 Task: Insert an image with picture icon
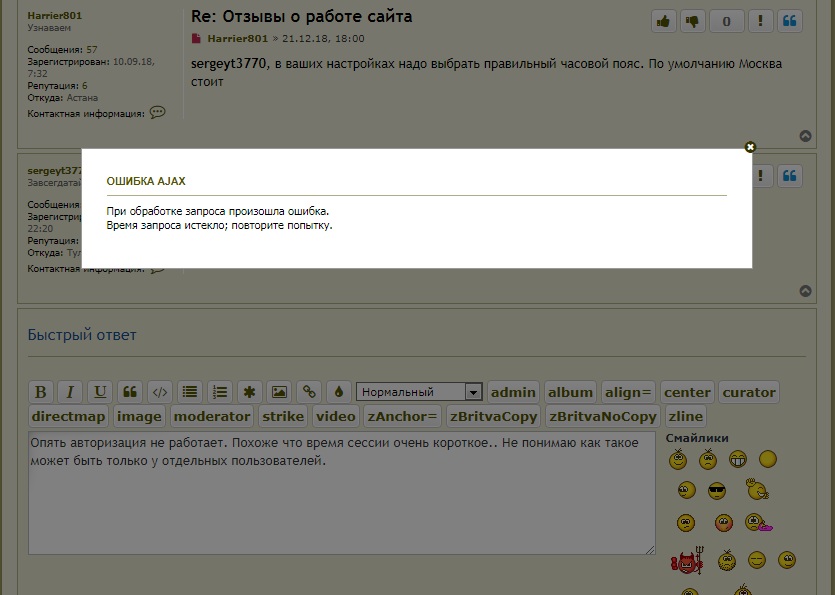coord(279,392)
